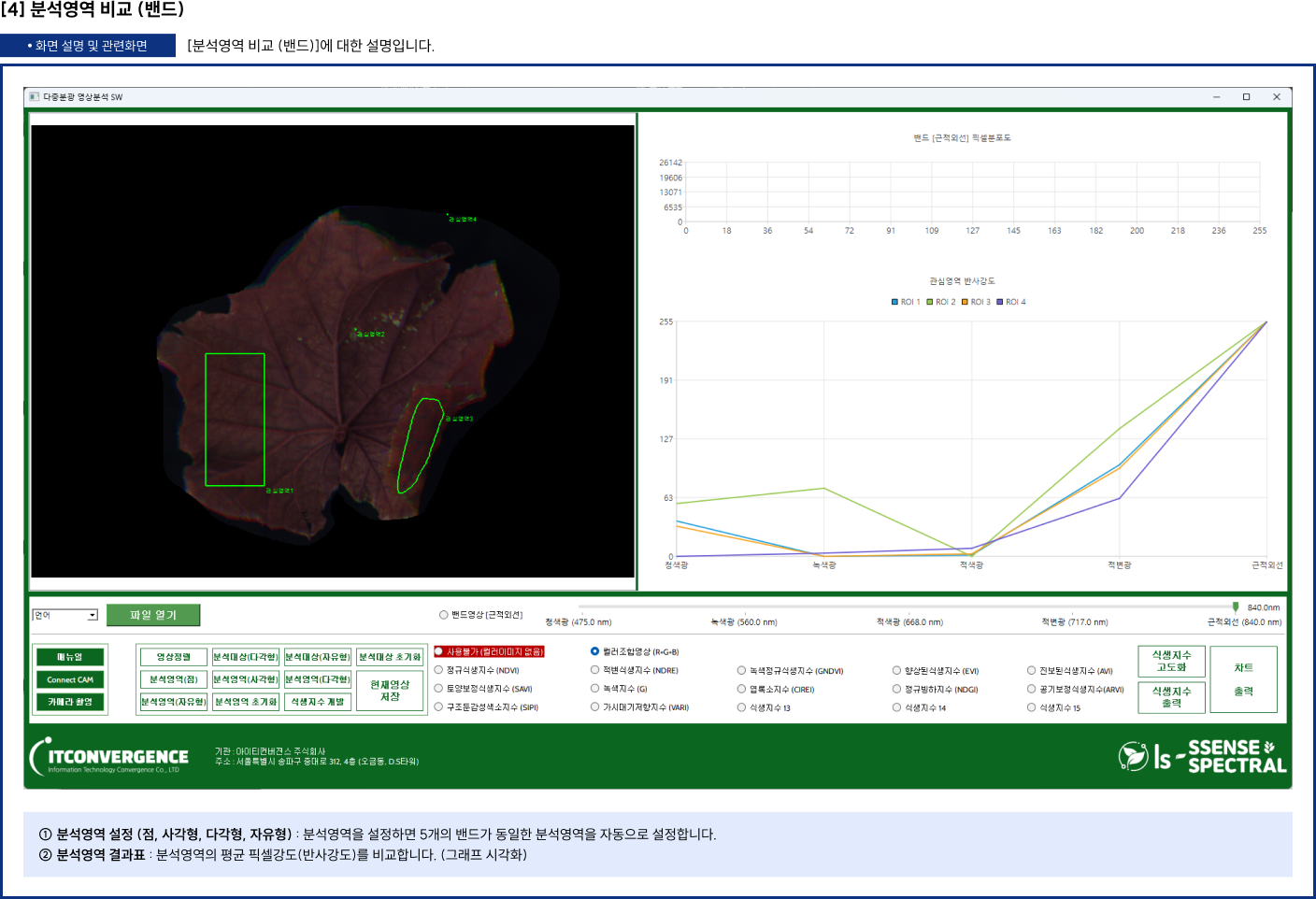The image size is (1316, 899).
Task: Select the 영상정렬 tool button
Action: click(173, 657)
